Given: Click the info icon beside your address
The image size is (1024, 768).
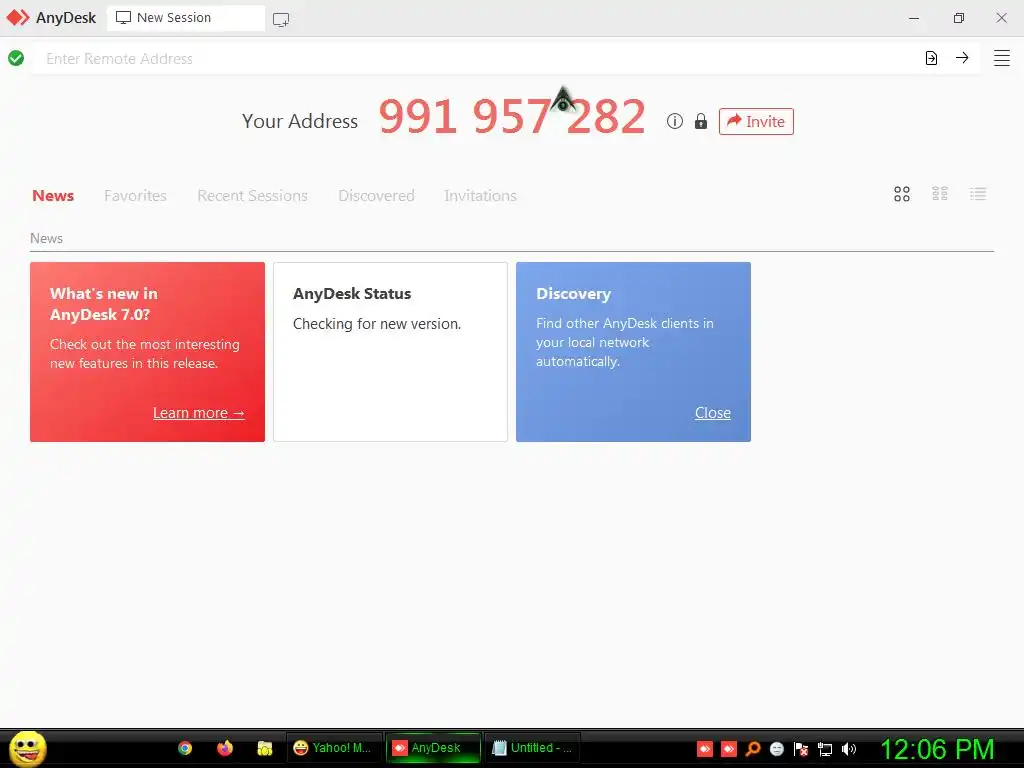Looking at the screenshot, I should click(675, 121).
